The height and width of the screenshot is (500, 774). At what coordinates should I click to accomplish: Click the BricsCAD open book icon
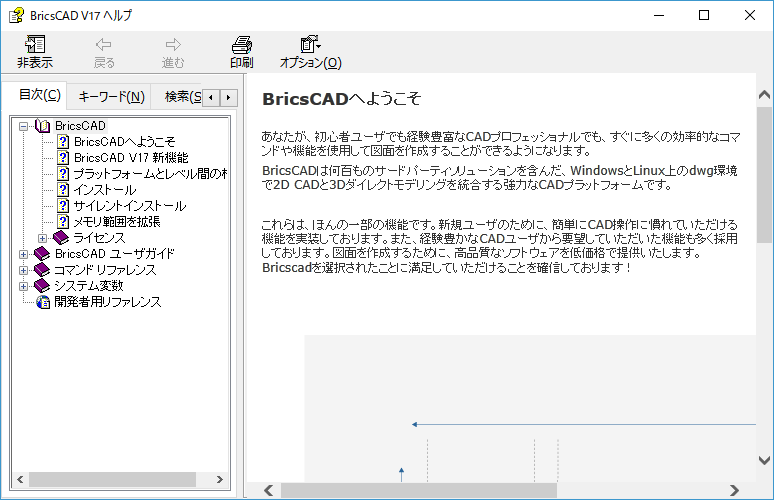tap(43, 126)
